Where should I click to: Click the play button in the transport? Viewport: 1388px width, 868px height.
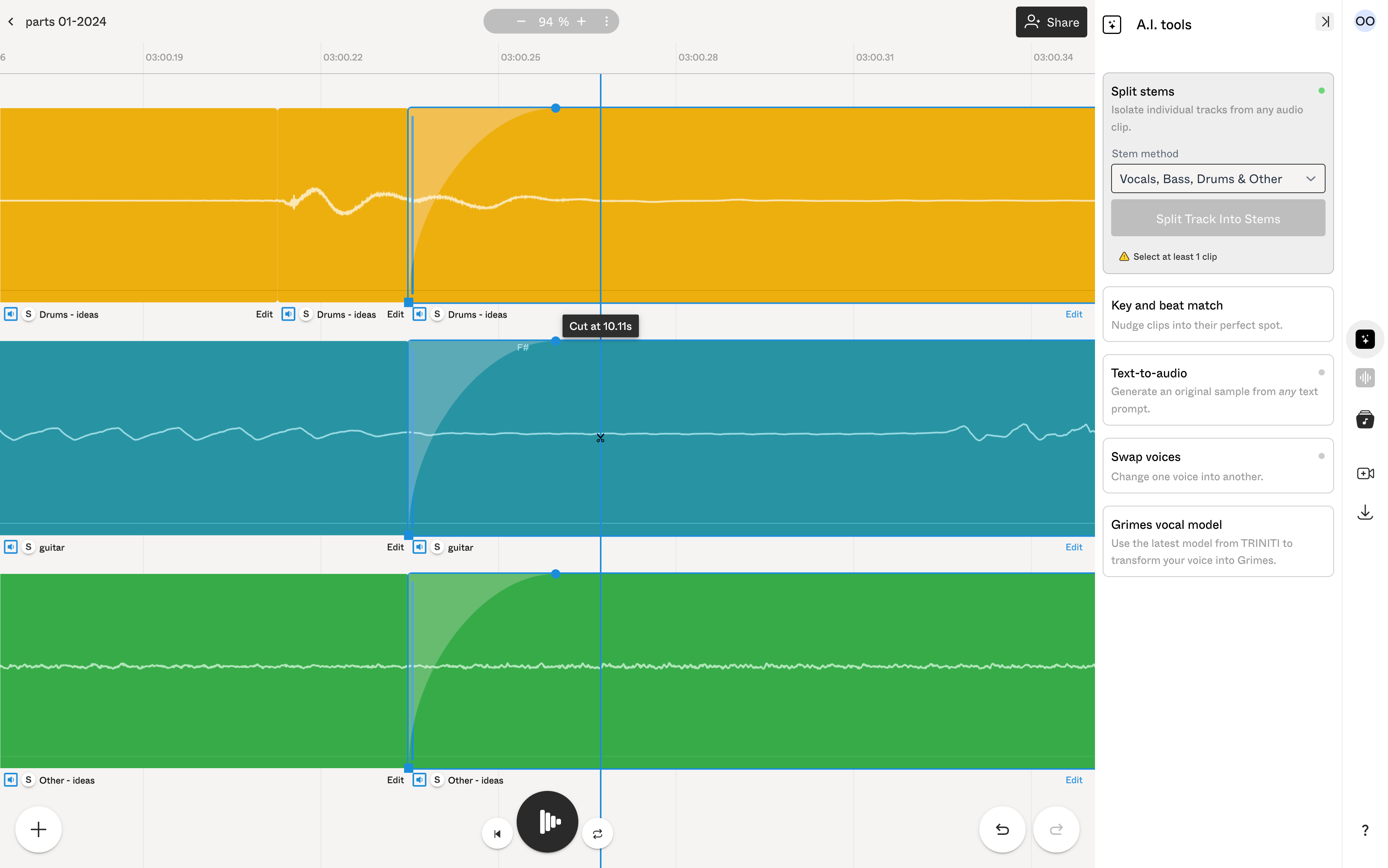(x=547, y=821)
